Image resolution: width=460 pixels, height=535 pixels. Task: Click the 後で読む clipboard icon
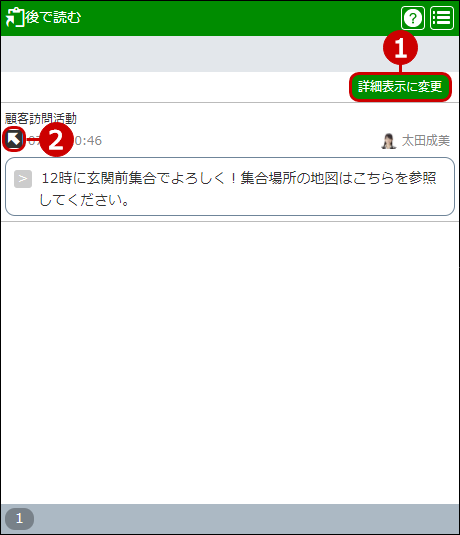point(15,17)
